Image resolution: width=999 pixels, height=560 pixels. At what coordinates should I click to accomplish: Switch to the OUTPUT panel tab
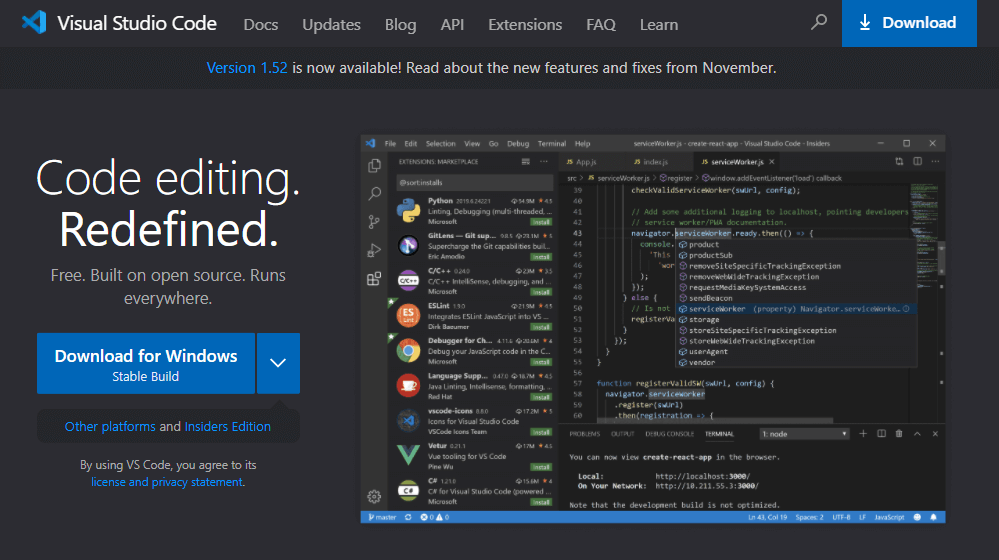[x=622, y=434]
